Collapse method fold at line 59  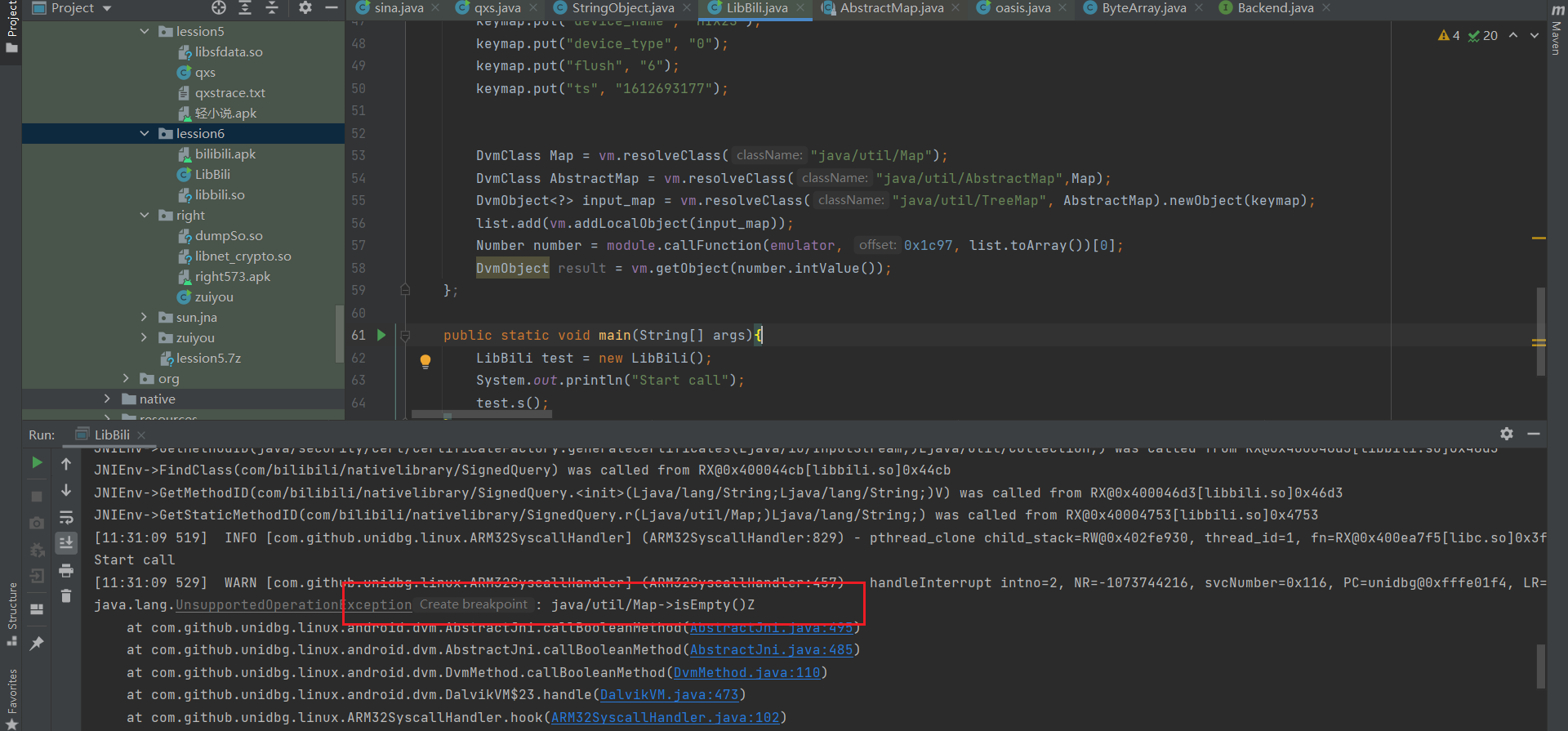[x=404, y=289]
